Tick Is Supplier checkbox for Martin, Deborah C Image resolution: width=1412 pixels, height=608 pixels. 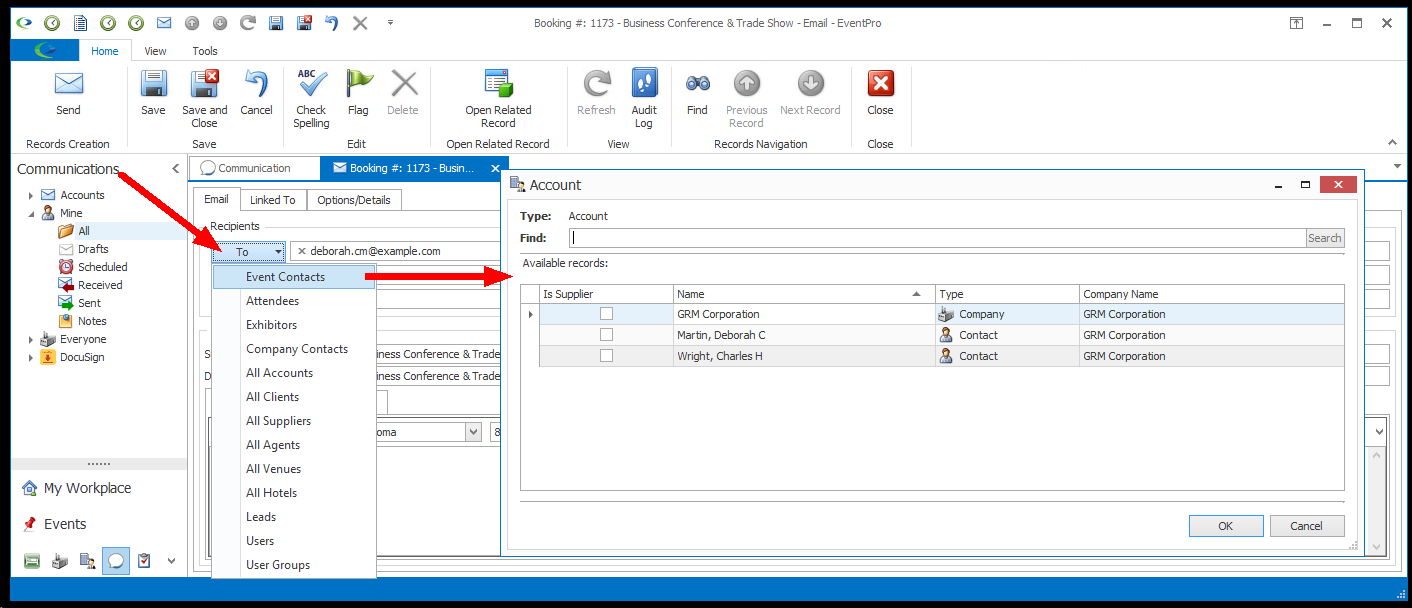606,335
